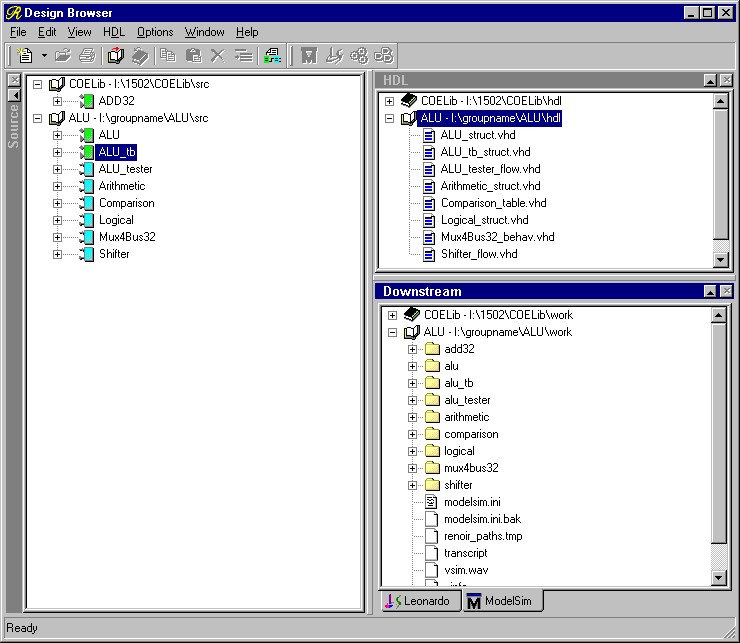Viewport: 740px width, 643px height.
Task: Click the ALU_struct.vhd file icon
Action: pyautogui.click(x=429, y=135)
